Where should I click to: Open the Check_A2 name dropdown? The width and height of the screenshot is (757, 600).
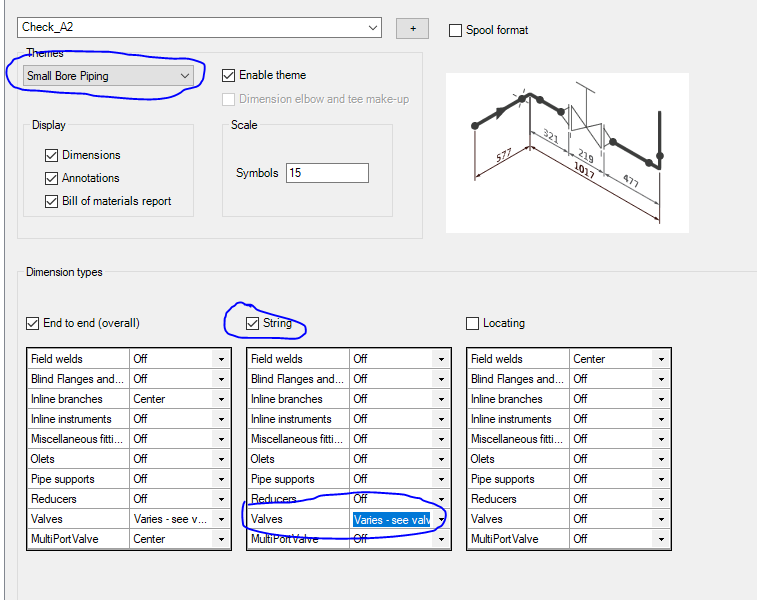[373, 28]
